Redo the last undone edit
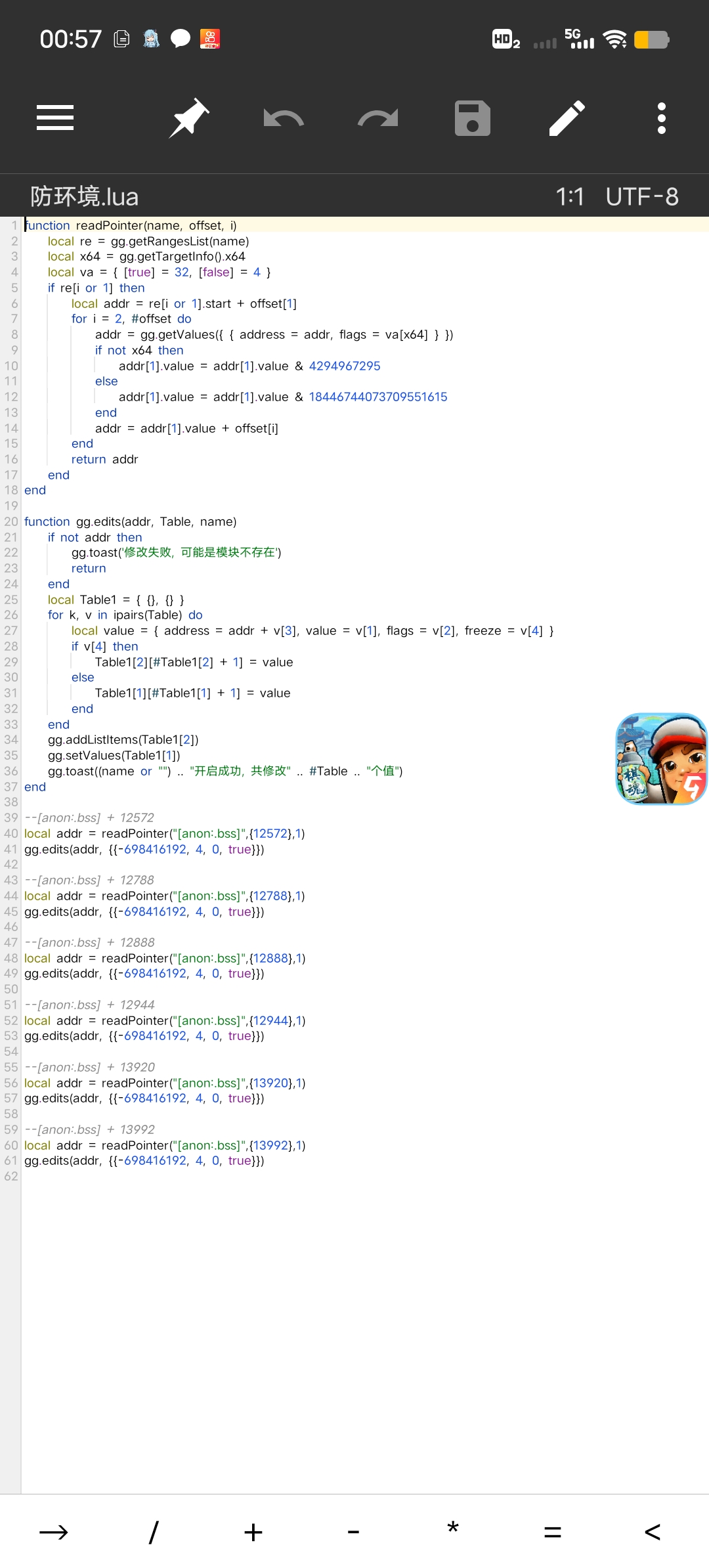 pyautogui.click(x=378, y=118)
